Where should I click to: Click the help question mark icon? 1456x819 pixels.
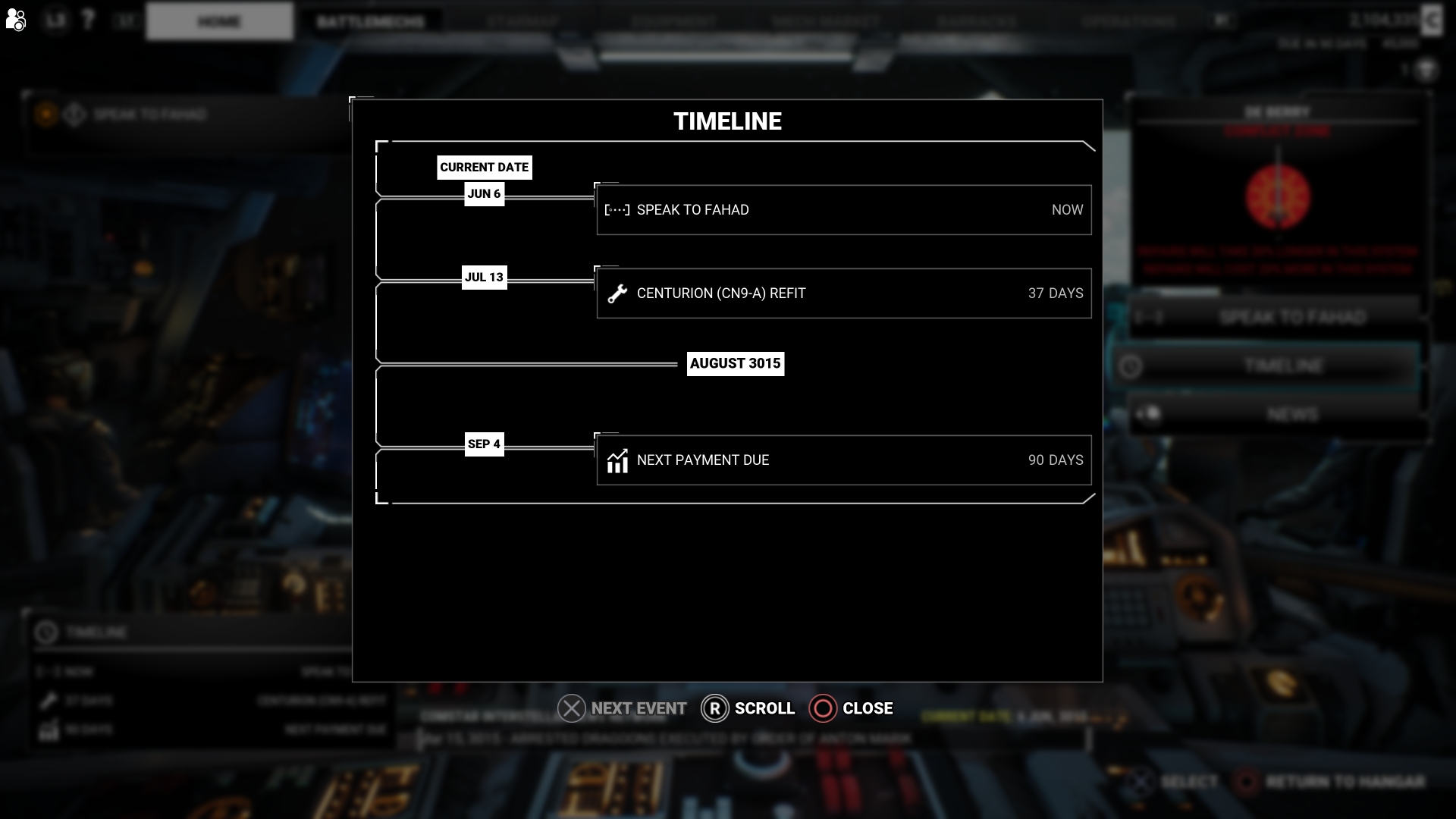pos(89,20)
